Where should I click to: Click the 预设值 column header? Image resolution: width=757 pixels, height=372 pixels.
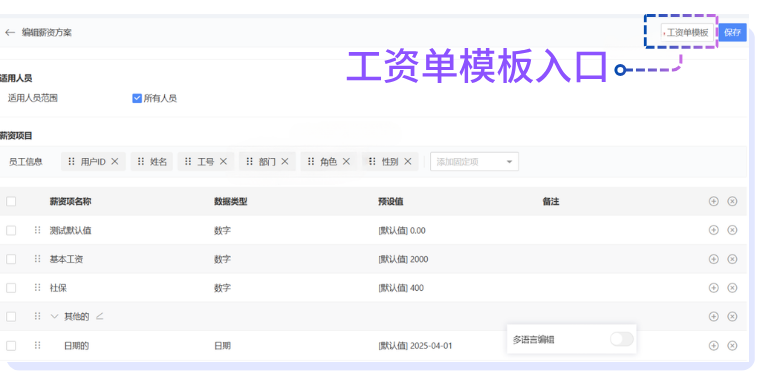[391, 202]
